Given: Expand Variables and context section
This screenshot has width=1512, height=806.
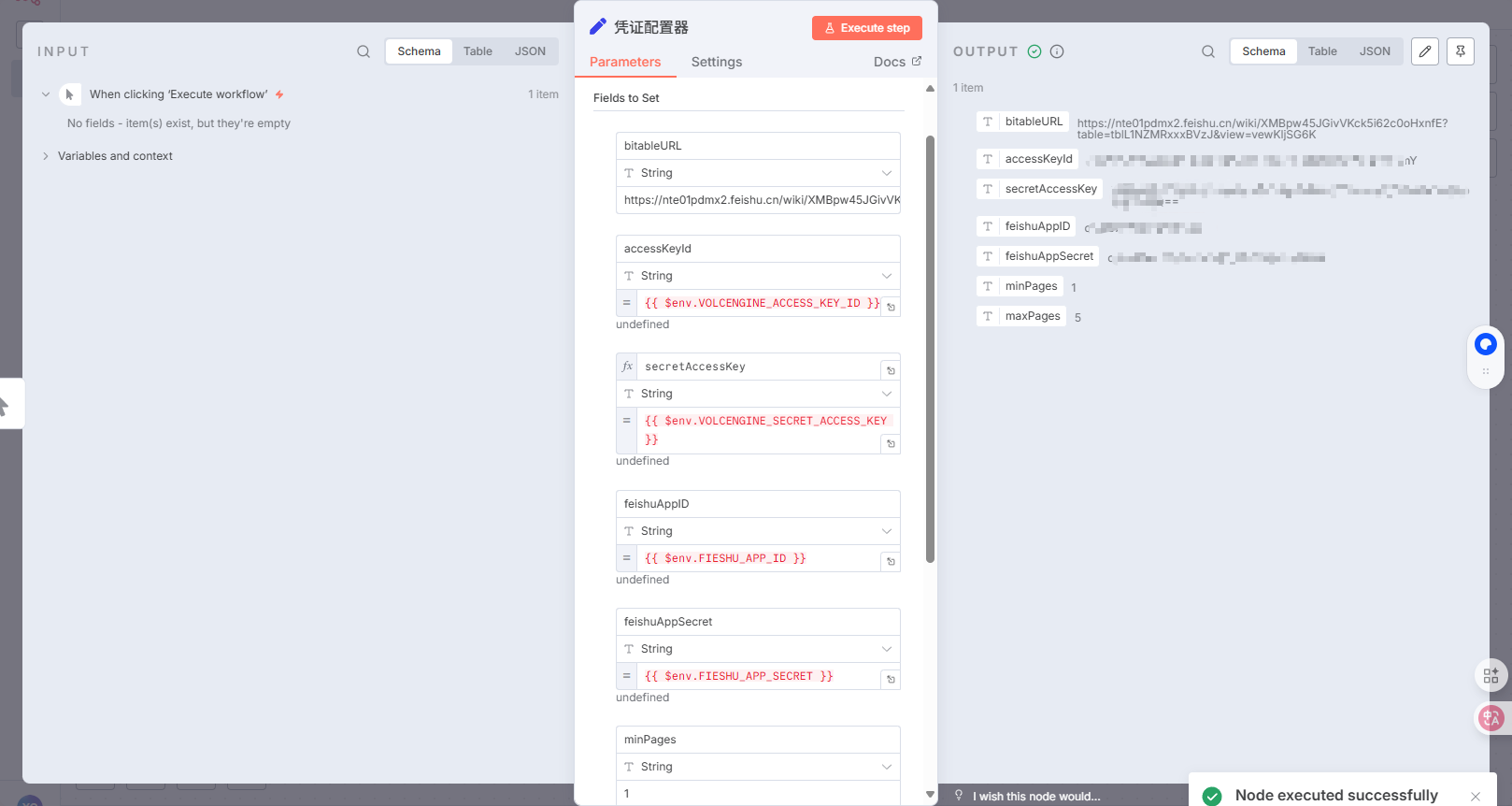Looking at the screenshot, I should coord(46,156).
